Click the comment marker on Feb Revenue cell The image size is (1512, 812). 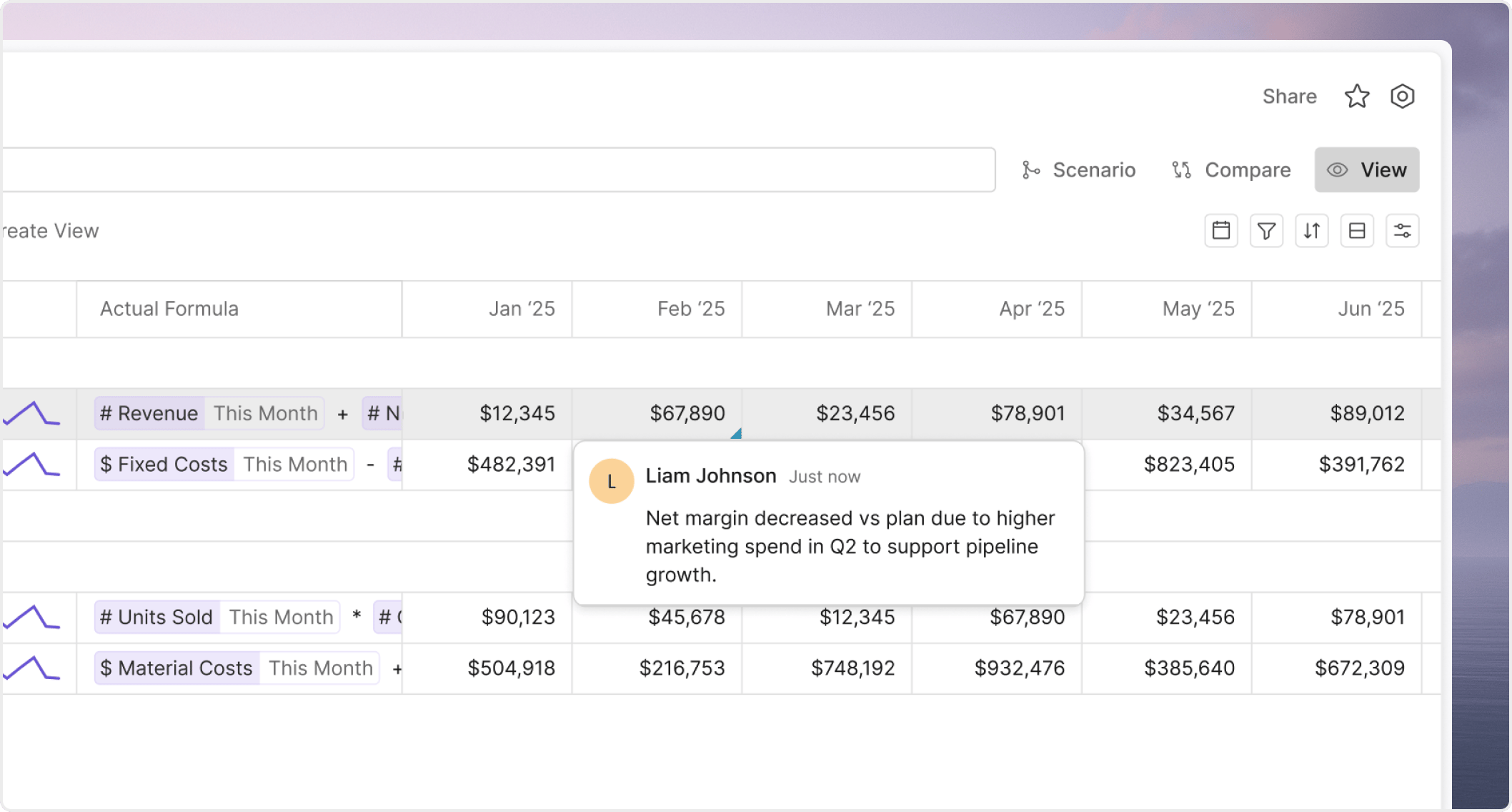coord(736,434)
